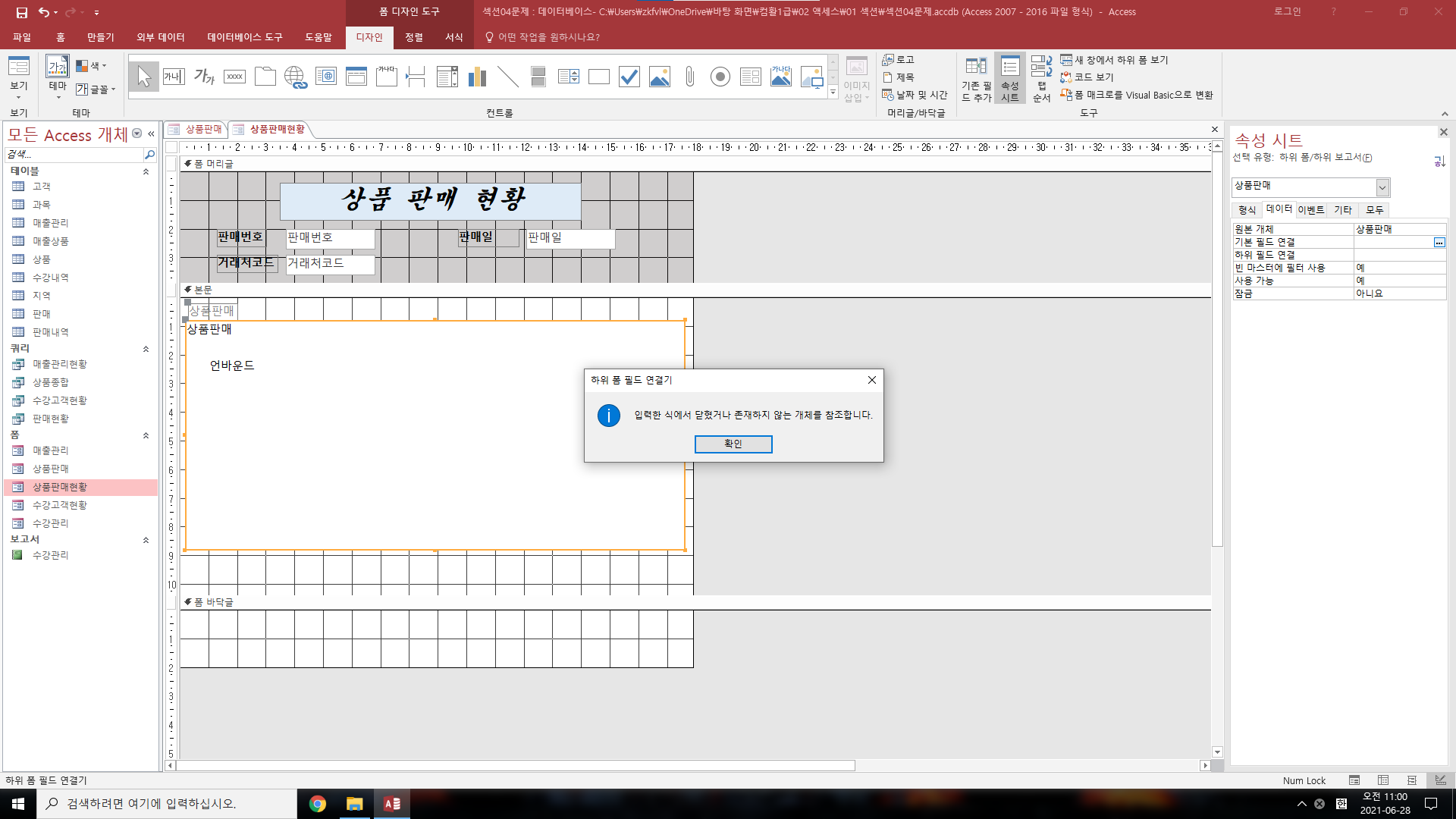Choose the attachment paperclip control
Image resolution: width=1456 pixels, height=819 pixels.
pos(689,77)
